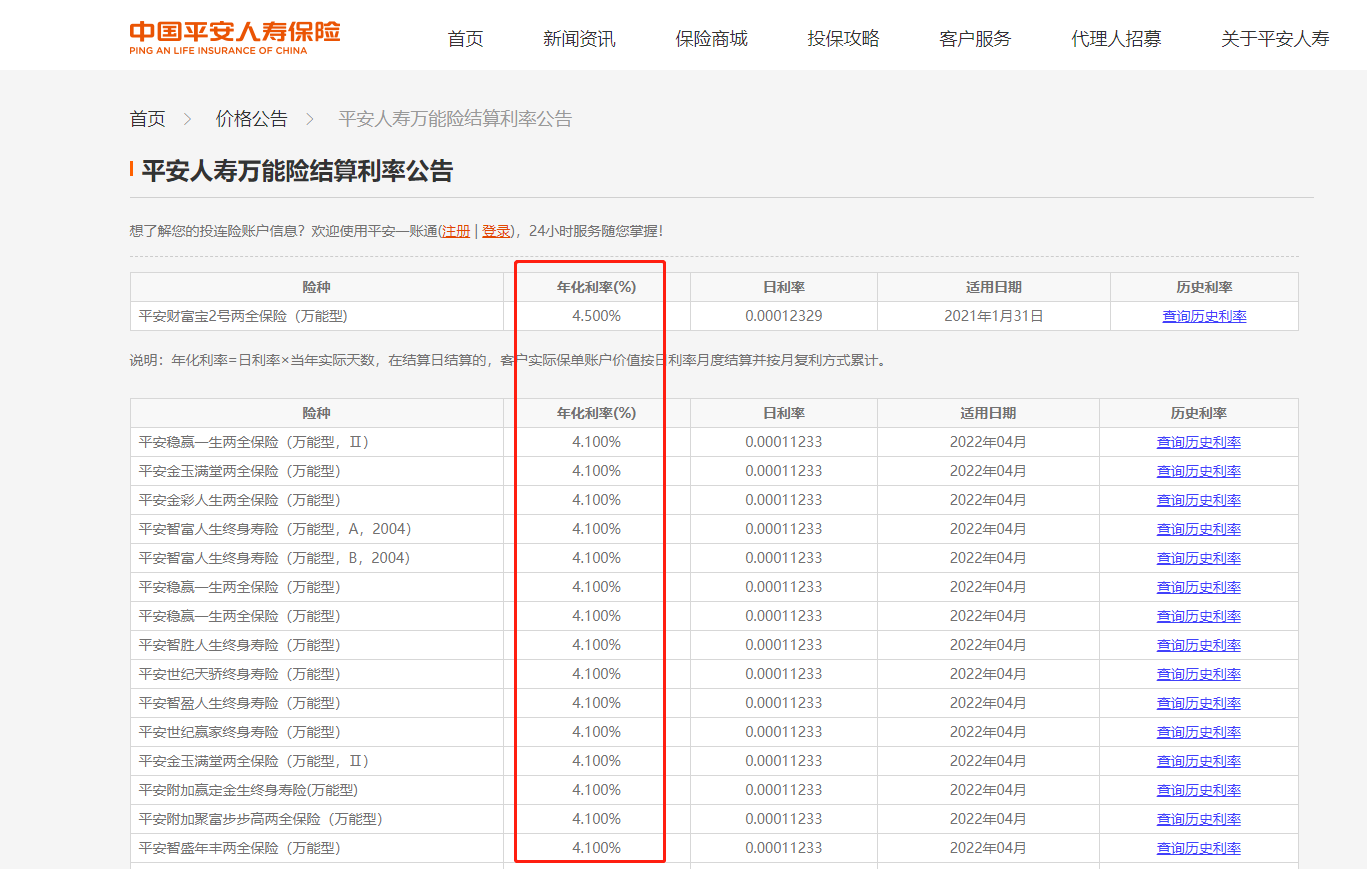1367x869 pixels.
Task: Open 查询历史利率 for 平安附加聚富步步高两全保险
Action: click(x=1199, y=819)
